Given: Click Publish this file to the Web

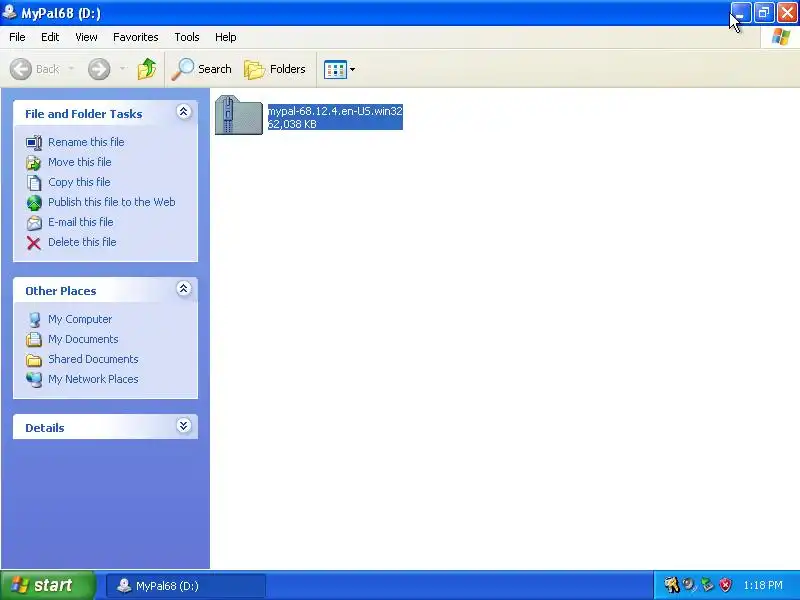Looking at the screenshot, I should 112,202.
